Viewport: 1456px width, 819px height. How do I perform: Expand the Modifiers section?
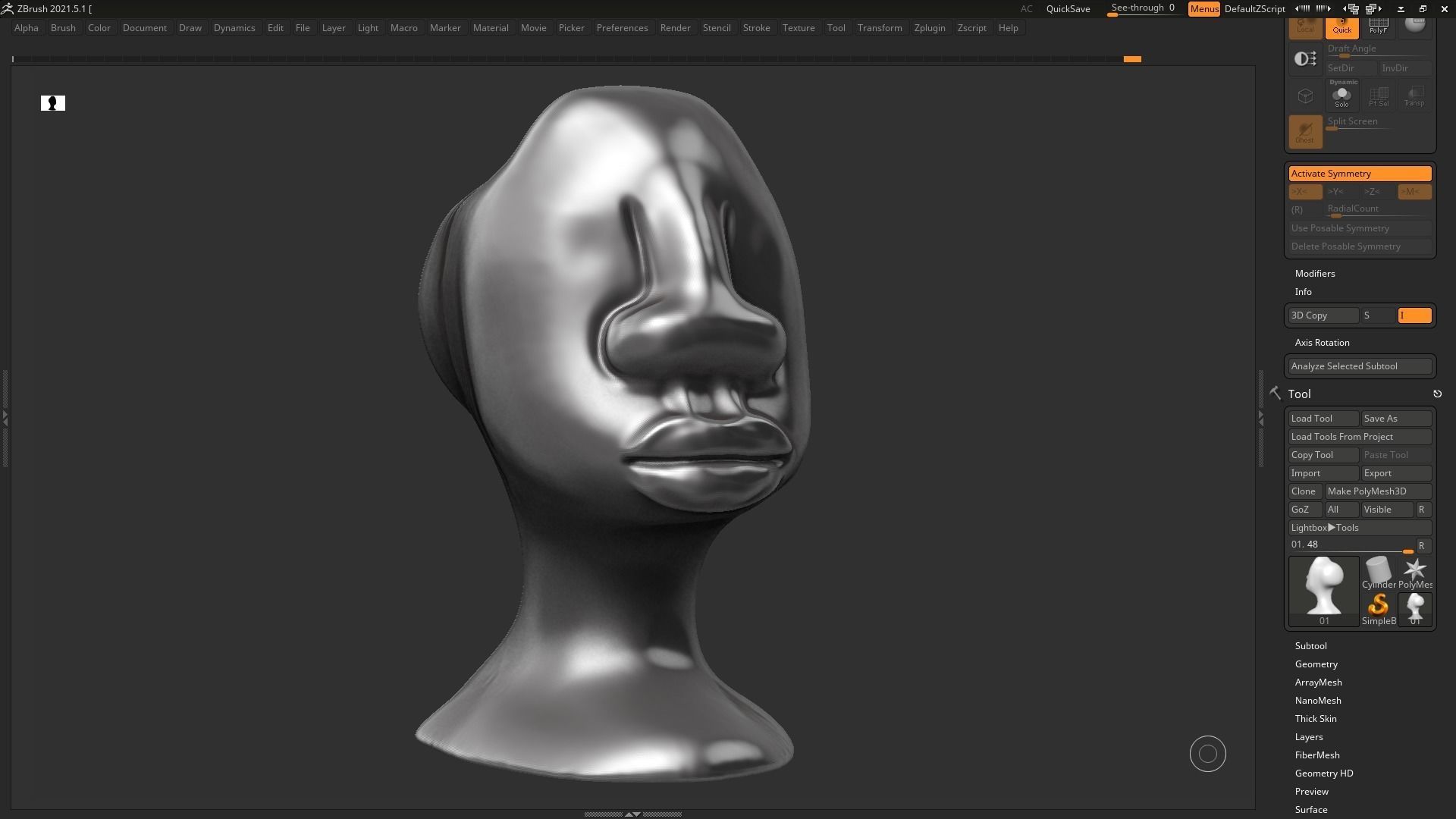(x=1315, y=274)
